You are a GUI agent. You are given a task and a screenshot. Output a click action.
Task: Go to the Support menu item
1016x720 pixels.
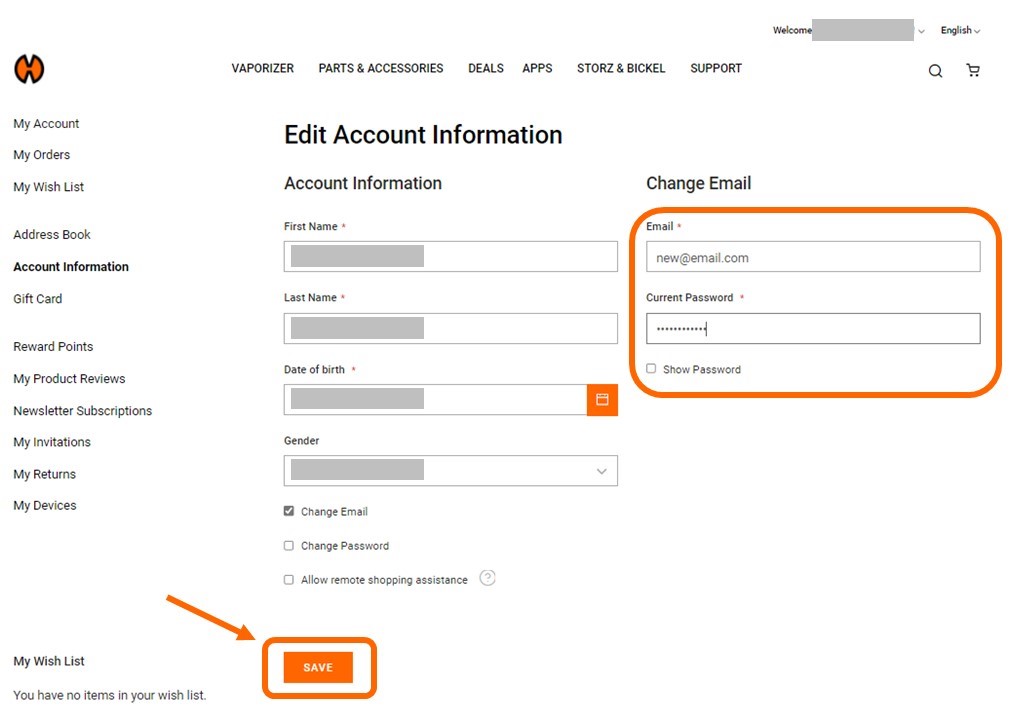[715, 69]
